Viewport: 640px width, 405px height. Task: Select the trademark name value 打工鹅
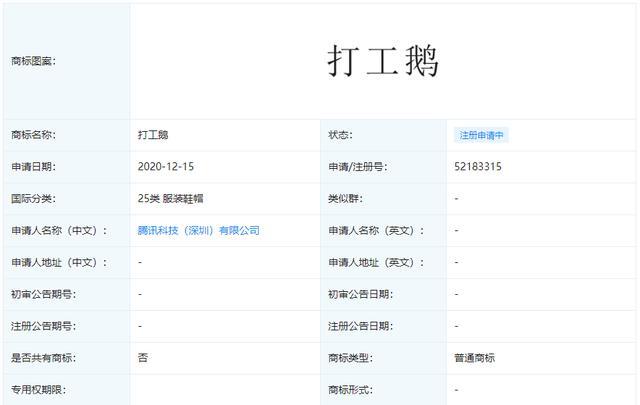(160, 135)
